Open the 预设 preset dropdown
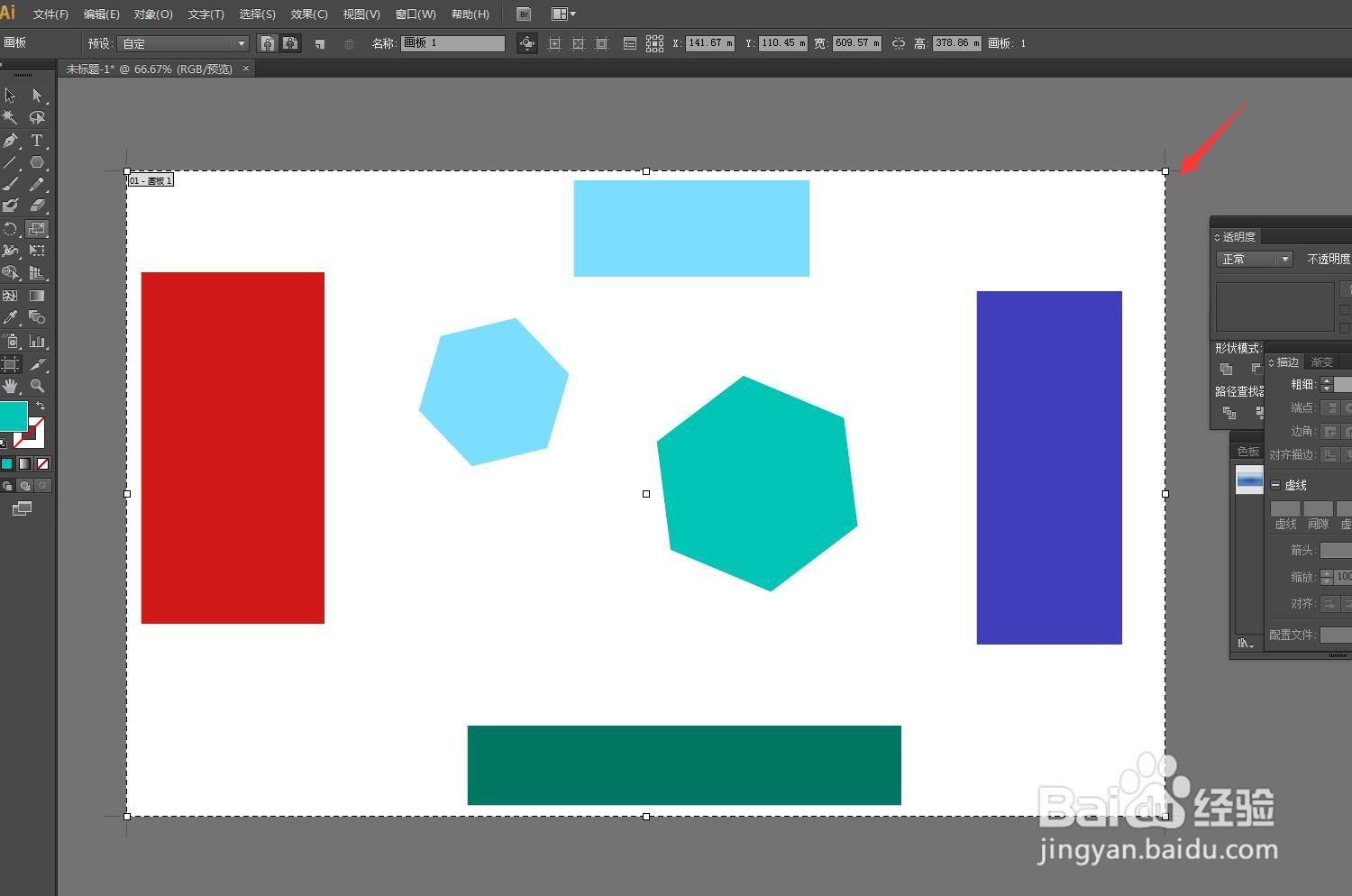 click(x=183, y=43)
